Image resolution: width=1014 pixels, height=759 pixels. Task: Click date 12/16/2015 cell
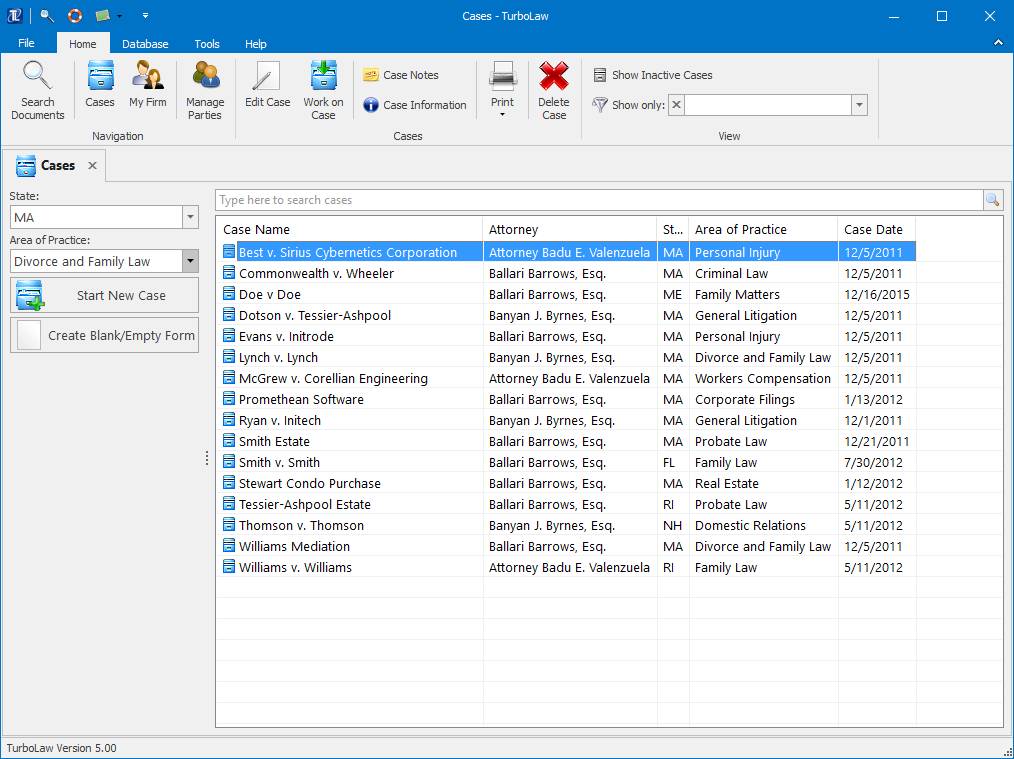pos(876,294)
